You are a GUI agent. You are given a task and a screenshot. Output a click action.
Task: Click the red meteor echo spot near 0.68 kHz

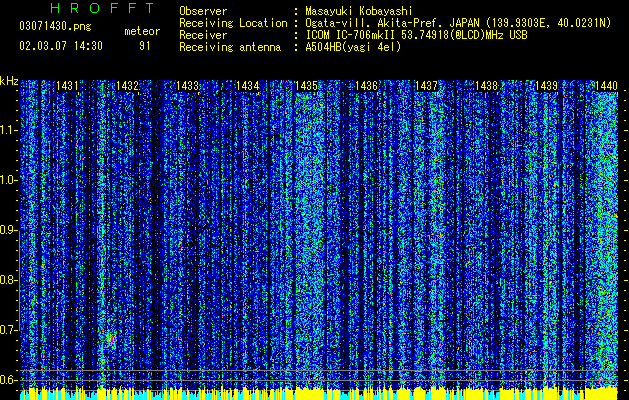[111, 339]
